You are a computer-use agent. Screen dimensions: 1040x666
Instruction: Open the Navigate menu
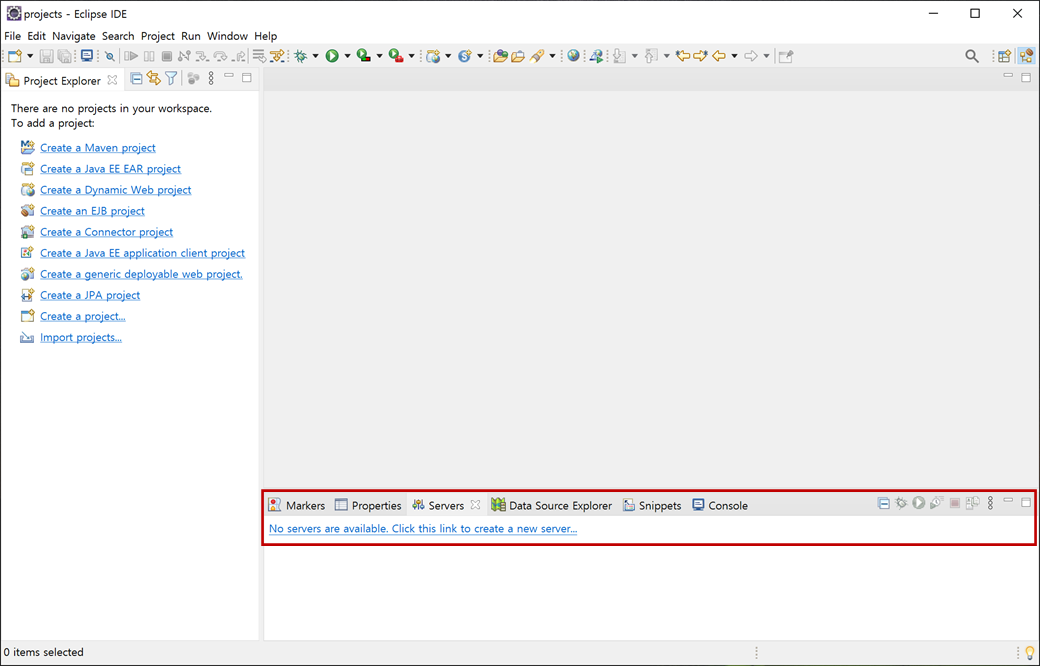point(74,36)
